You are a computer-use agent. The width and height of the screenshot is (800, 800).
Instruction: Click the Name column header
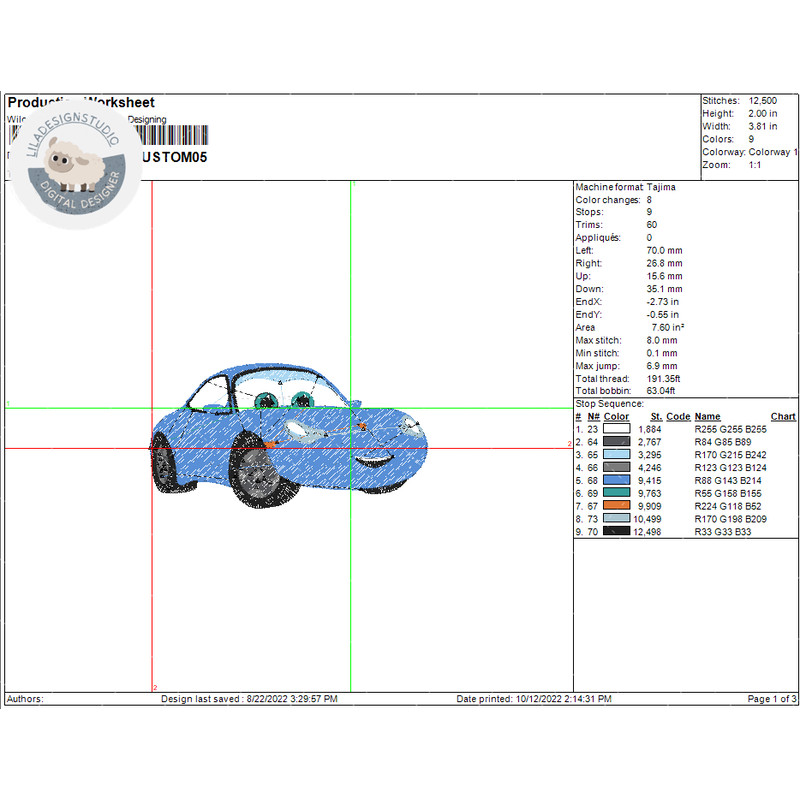click(x=707, y=416)
